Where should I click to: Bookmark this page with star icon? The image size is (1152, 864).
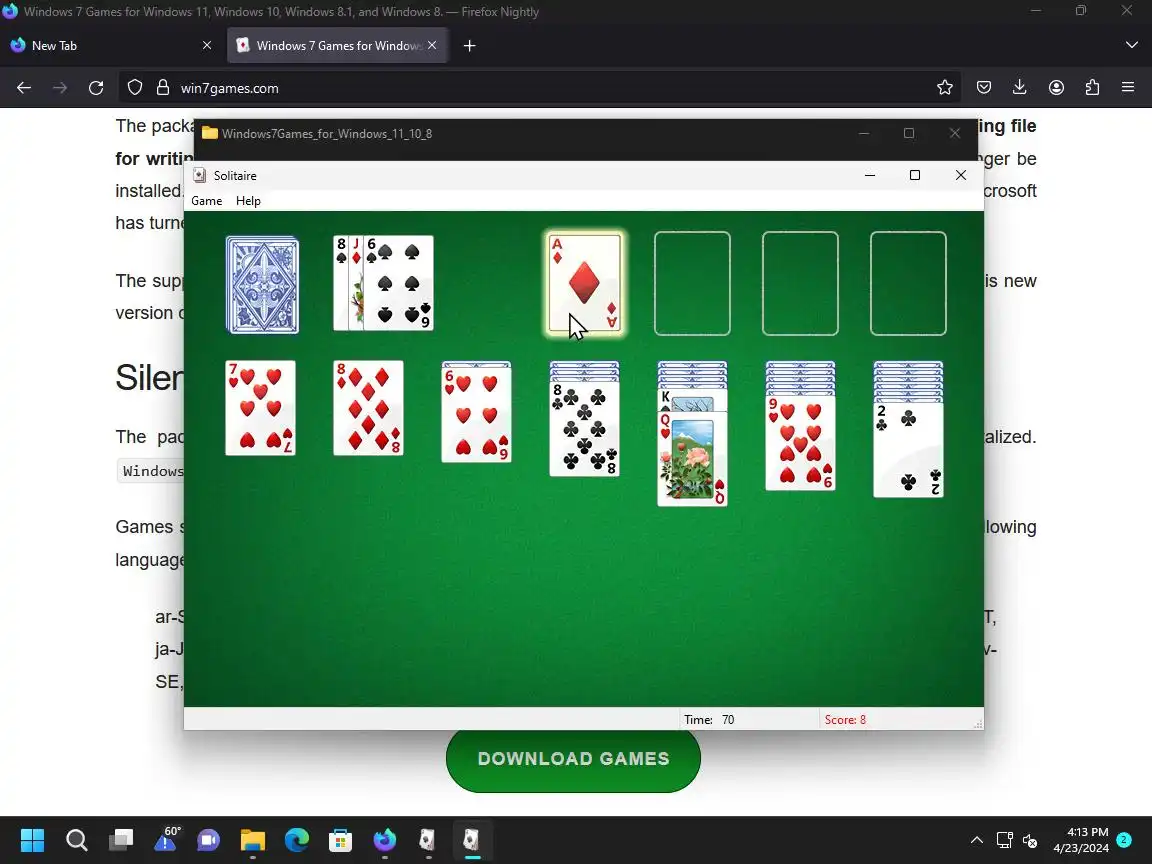[x=945, y=88]
